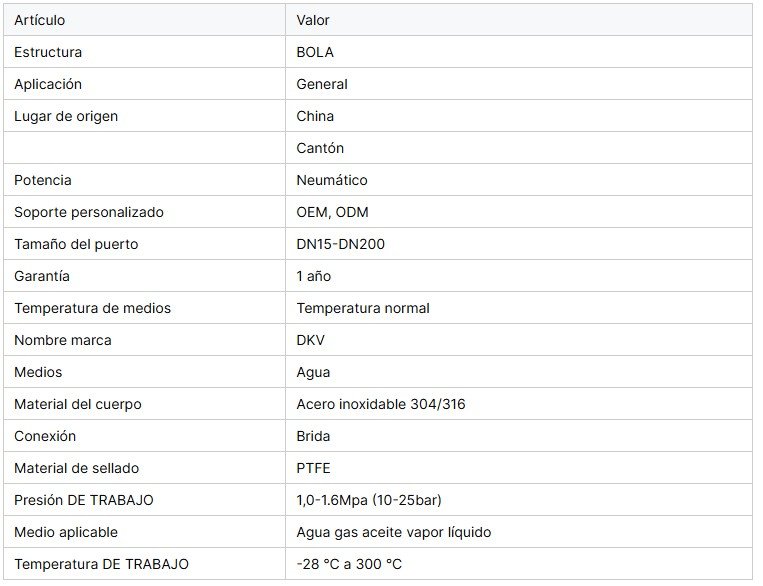Select 'Acero inoxidable 304/316' value

381,404
